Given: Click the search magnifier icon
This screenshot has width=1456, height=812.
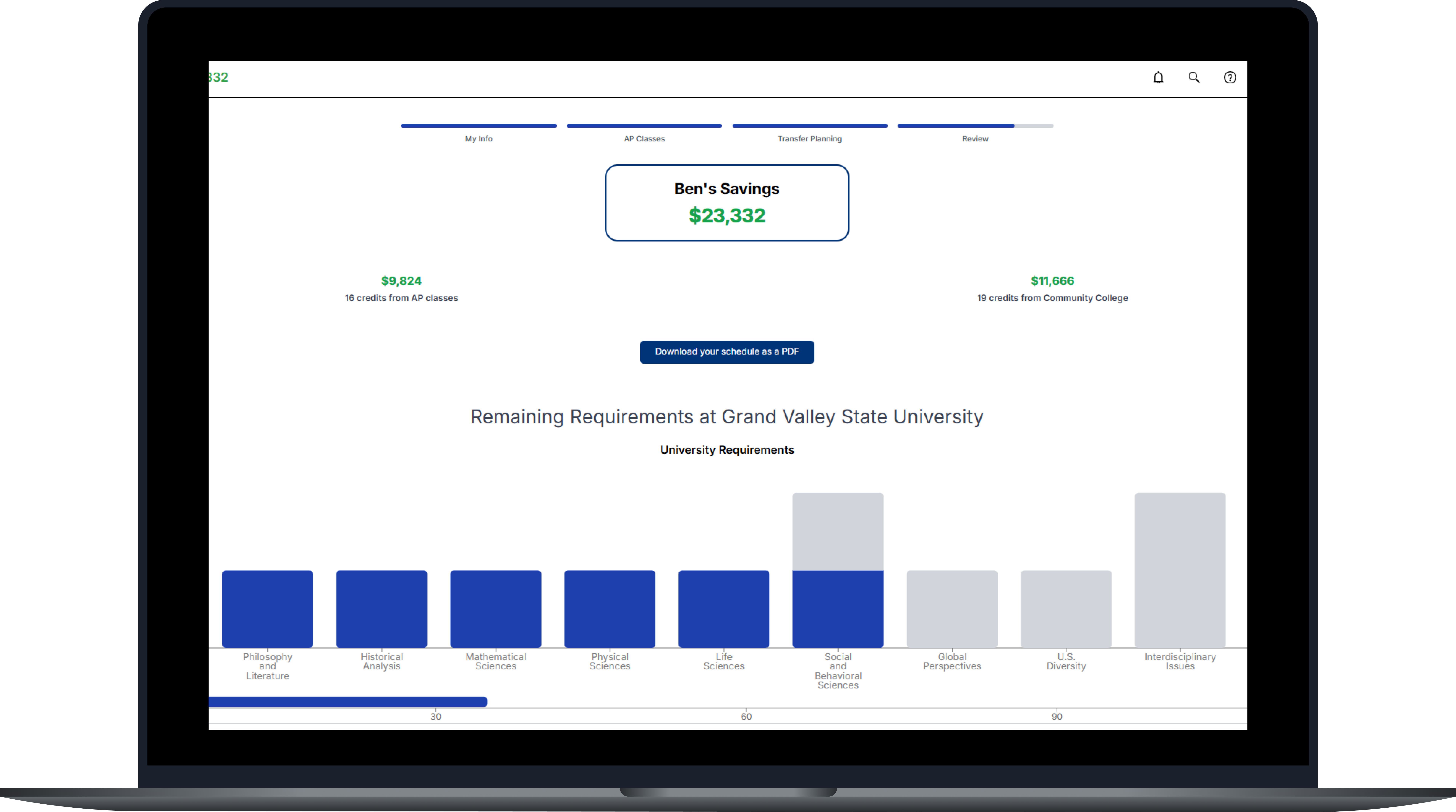Looking at the screenshot, I should [x=1194, y=77].
